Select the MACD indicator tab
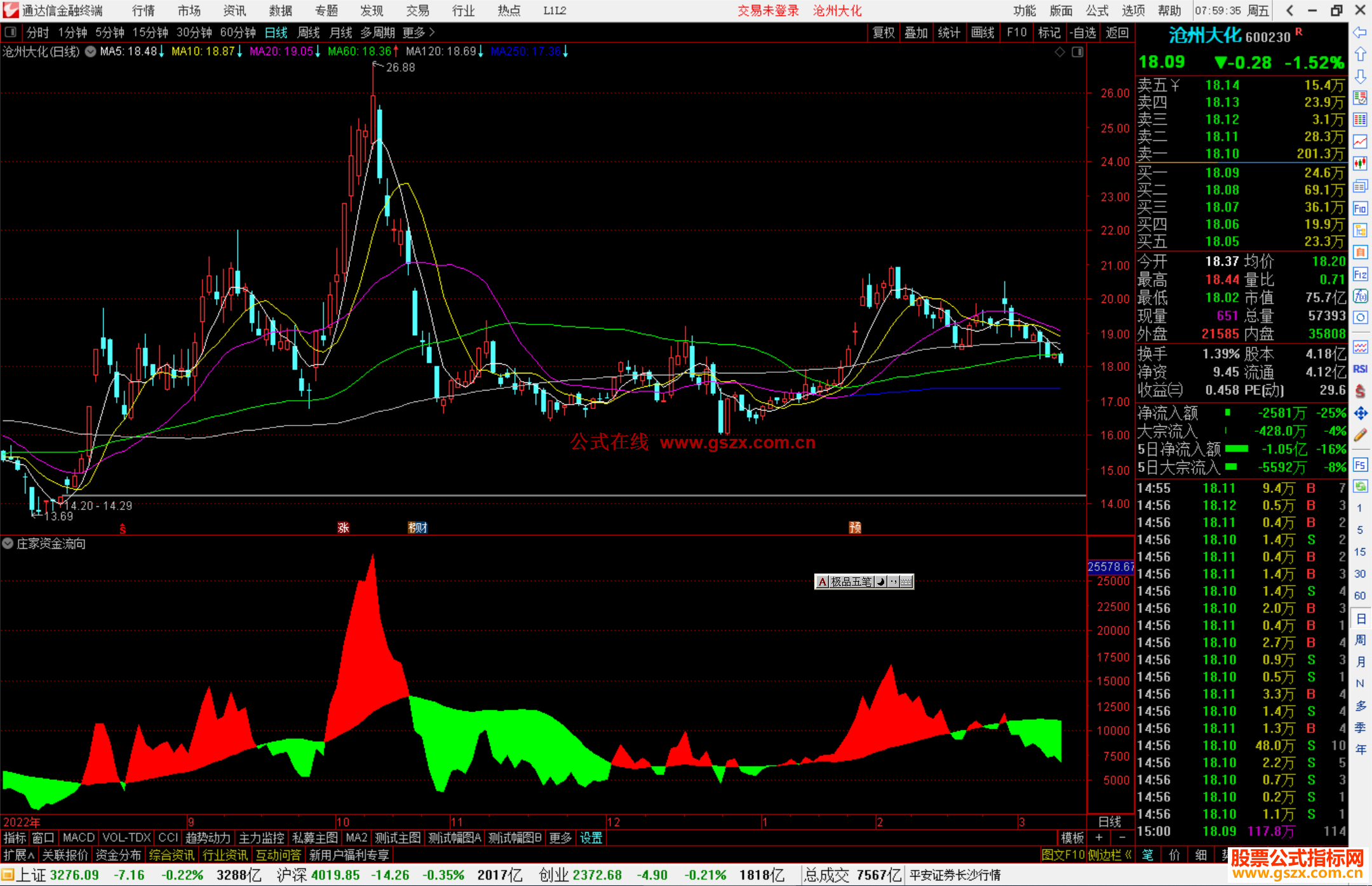The image size is (1372, 886). click(x=78, y=838)
